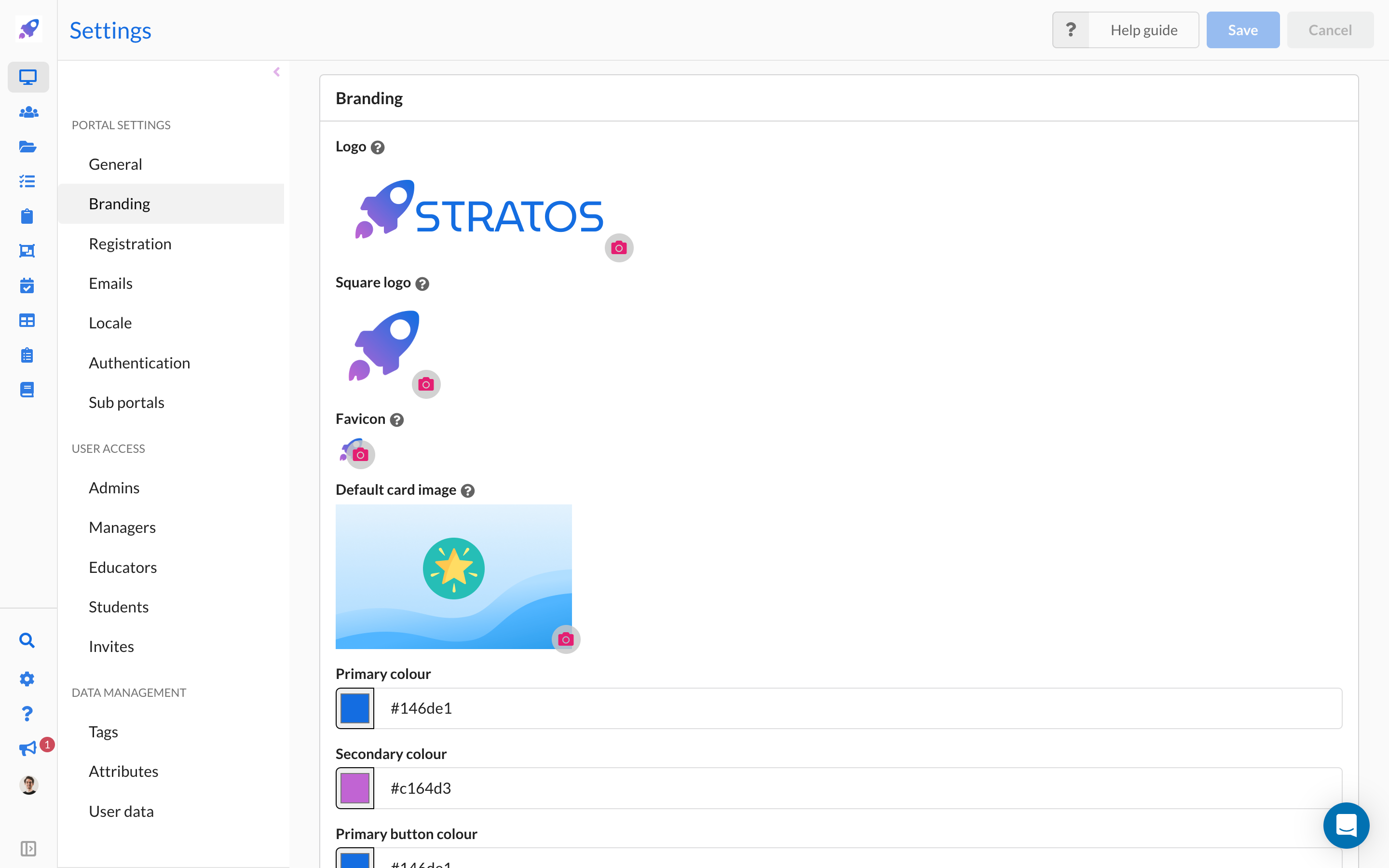Viewport: 1389px width, 868px height.
Task: Click the settings gear icon
Action: pyautogui.click(x=27, y=678)
